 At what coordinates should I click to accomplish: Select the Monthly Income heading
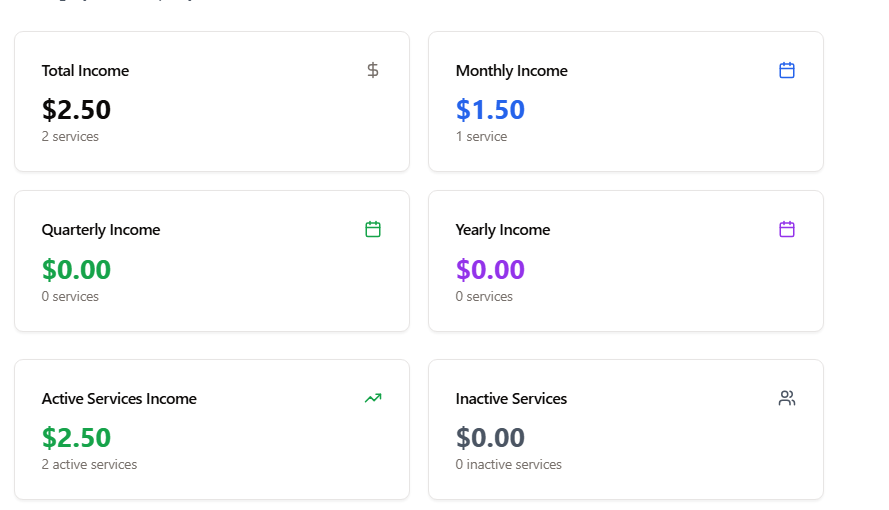point(511,71)
